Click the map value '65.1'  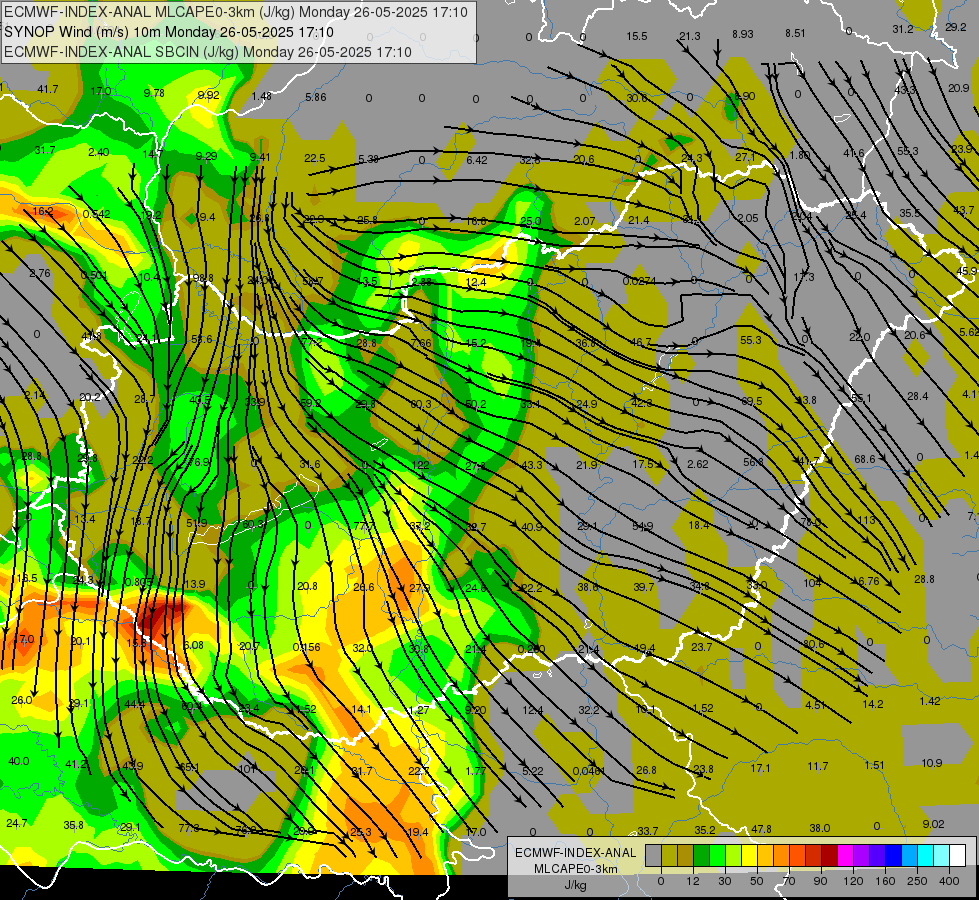189,768
